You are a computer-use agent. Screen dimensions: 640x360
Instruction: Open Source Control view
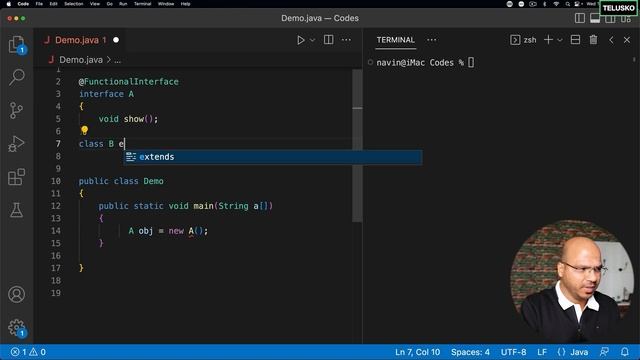pyautogui.click(x=16, y=110)
